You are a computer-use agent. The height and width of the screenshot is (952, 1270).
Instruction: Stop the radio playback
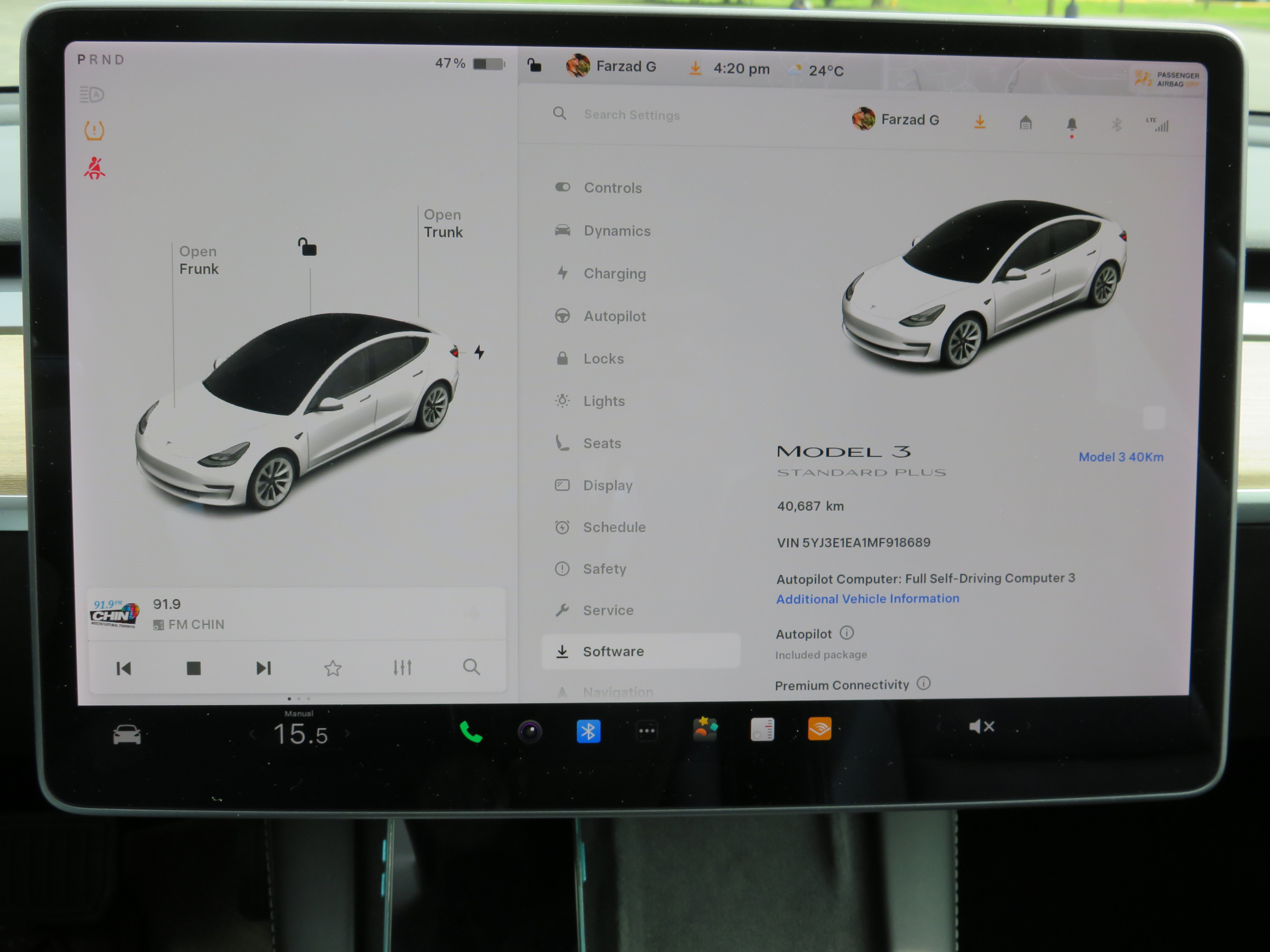click(194, 668)
